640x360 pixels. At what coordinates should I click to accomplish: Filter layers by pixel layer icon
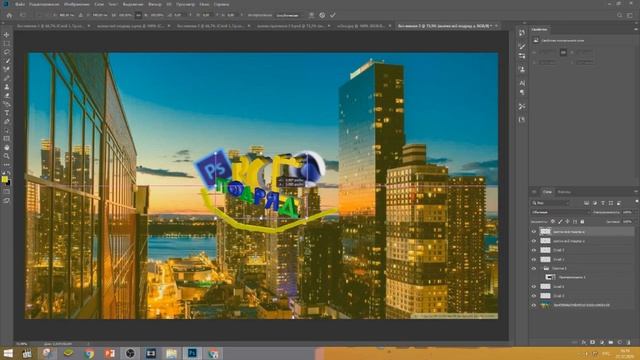point(587,203)
